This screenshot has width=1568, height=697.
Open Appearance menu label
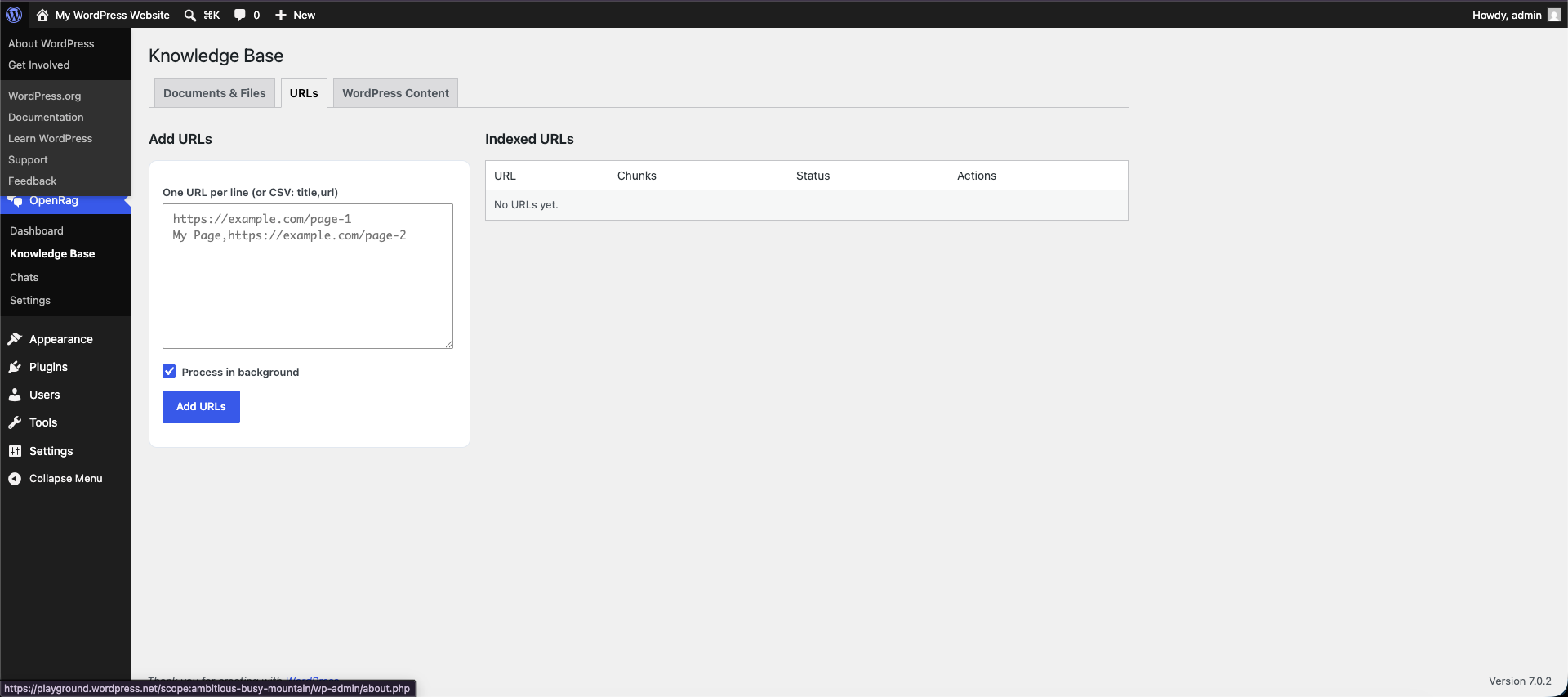click(61, 339)
